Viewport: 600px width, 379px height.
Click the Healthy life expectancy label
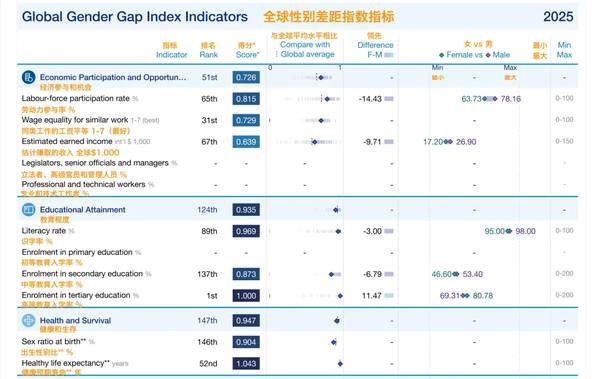coord(65,363)
